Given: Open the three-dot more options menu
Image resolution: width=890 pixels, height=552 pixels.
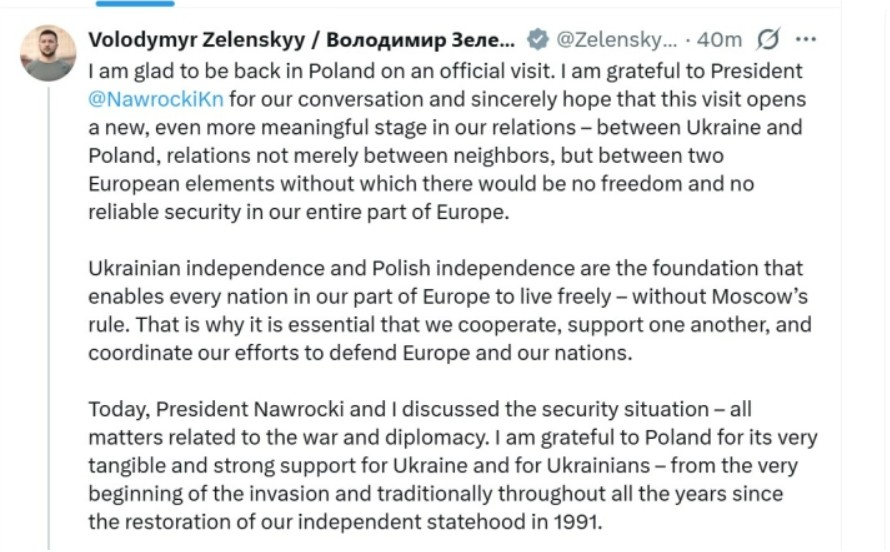Looking at the screenshot, I should click(805, 39).
